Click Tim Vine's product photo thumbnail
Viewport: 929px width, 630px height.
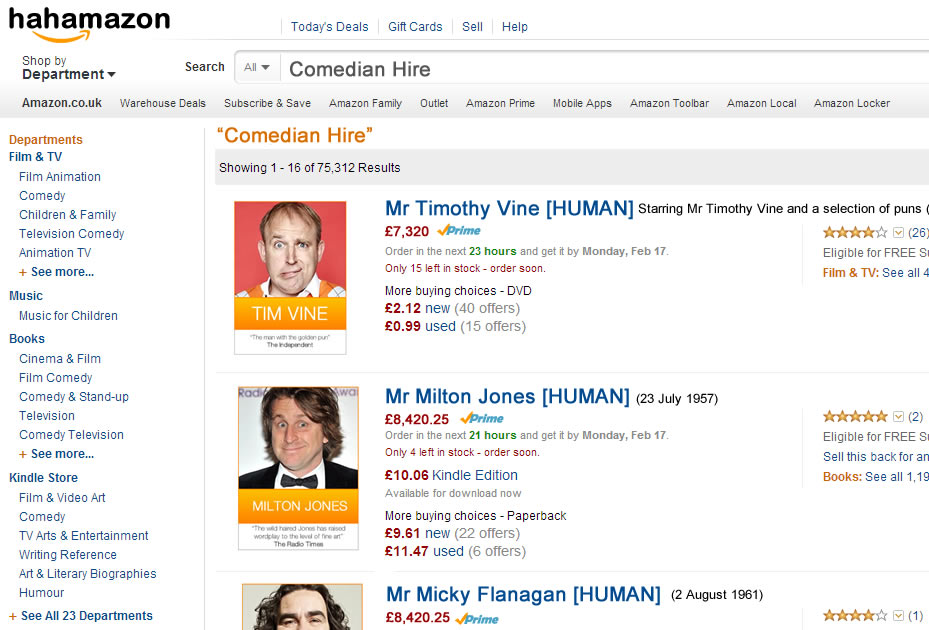click(x=290, y=273)
